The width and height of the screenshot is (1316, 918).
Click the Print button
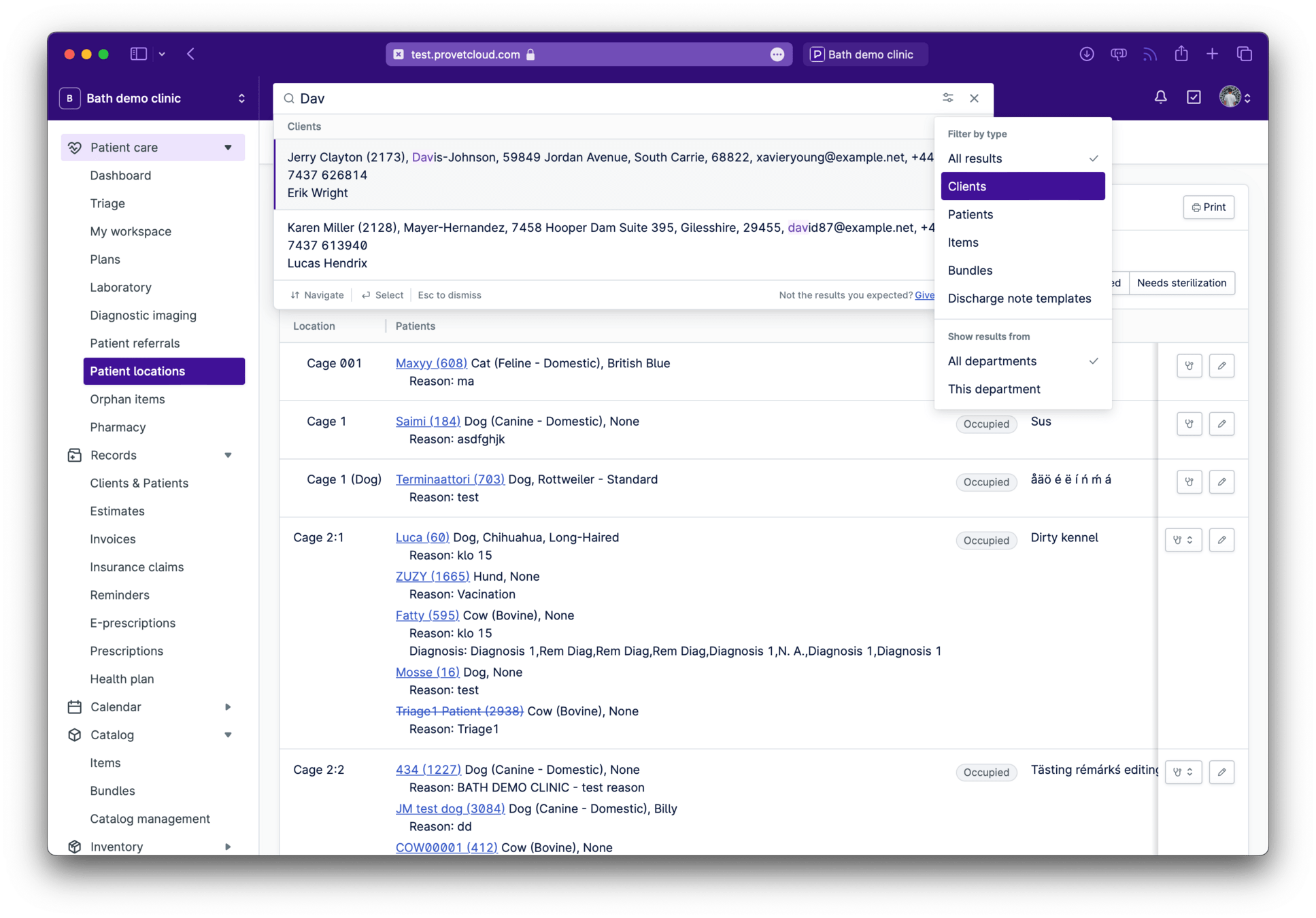click(1208, 207)
